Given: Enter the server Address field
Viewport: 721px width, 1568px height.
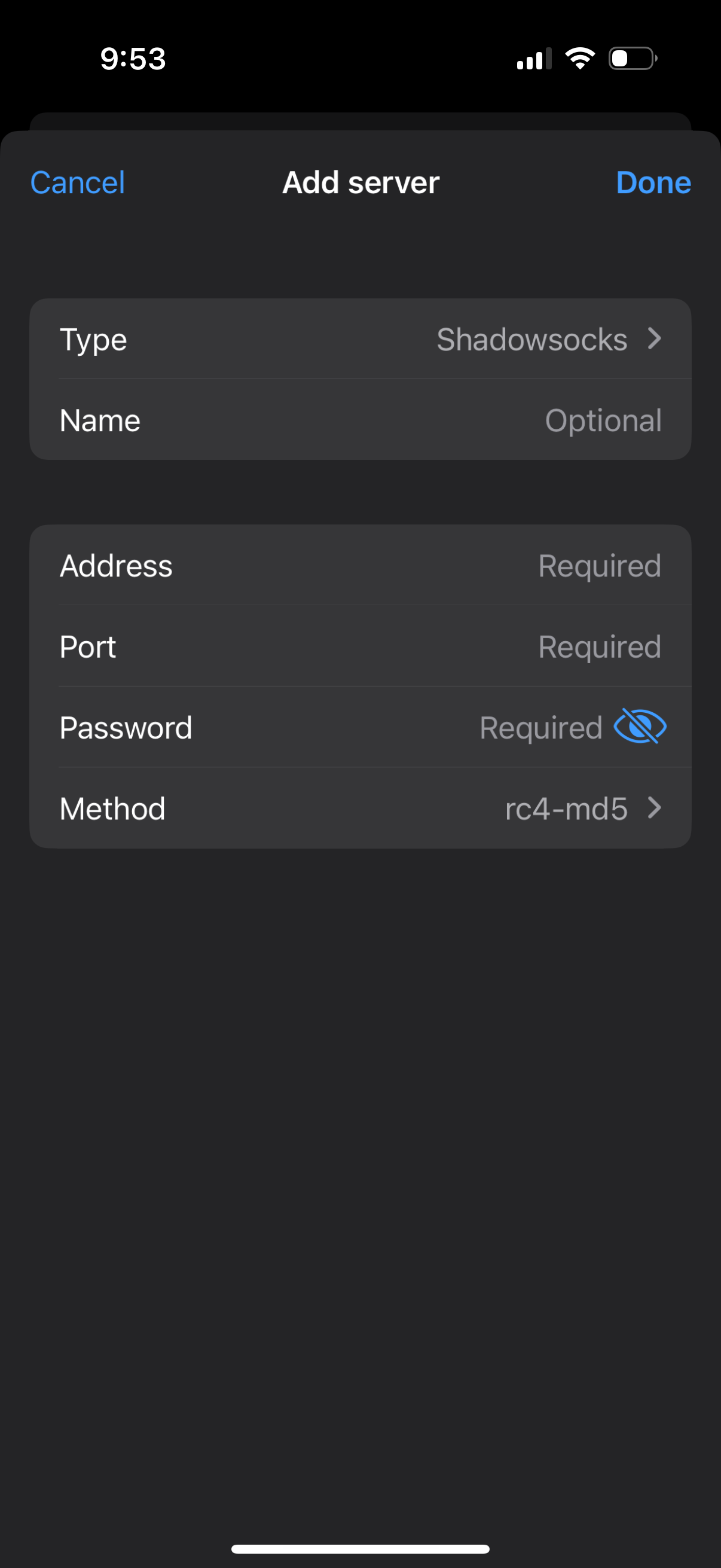Looking at the screenshot, I should (360, 565).
